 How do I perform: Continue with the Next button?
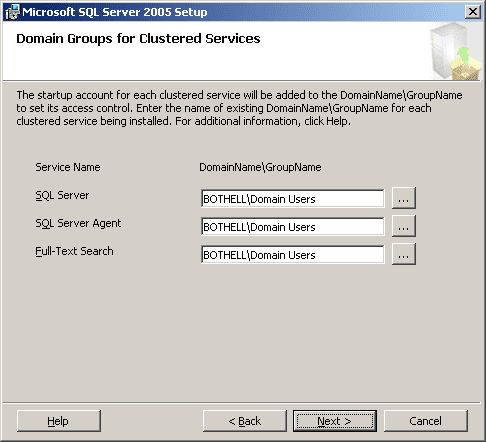click(335, 421)
